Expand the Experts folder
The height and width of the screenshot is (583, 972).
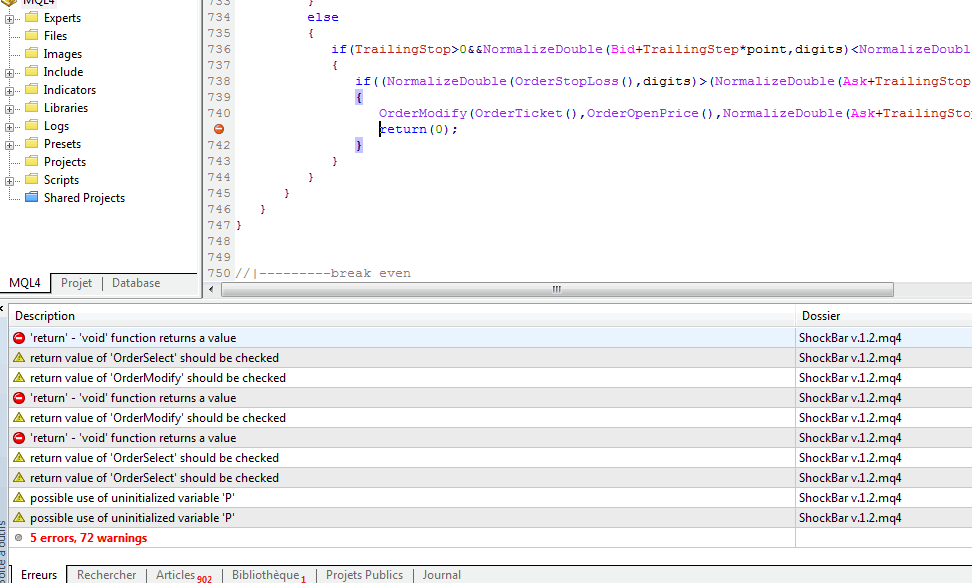point(10,18)
